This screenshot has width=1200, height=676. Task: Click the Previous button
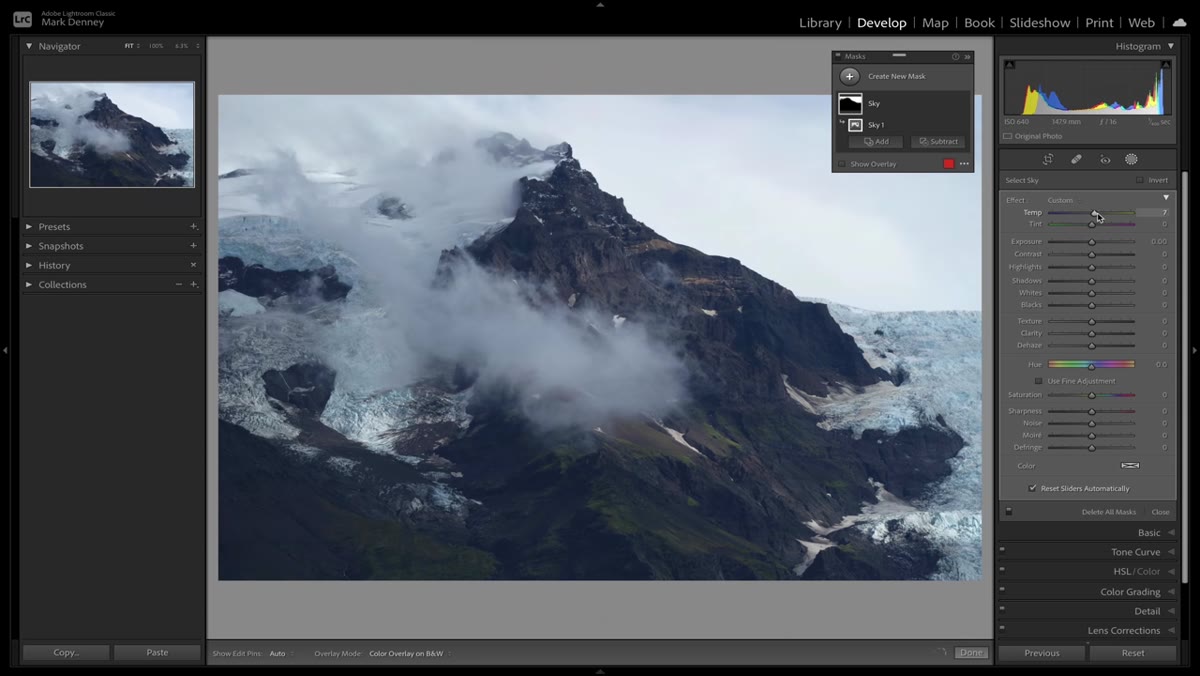coord(1041,653)
